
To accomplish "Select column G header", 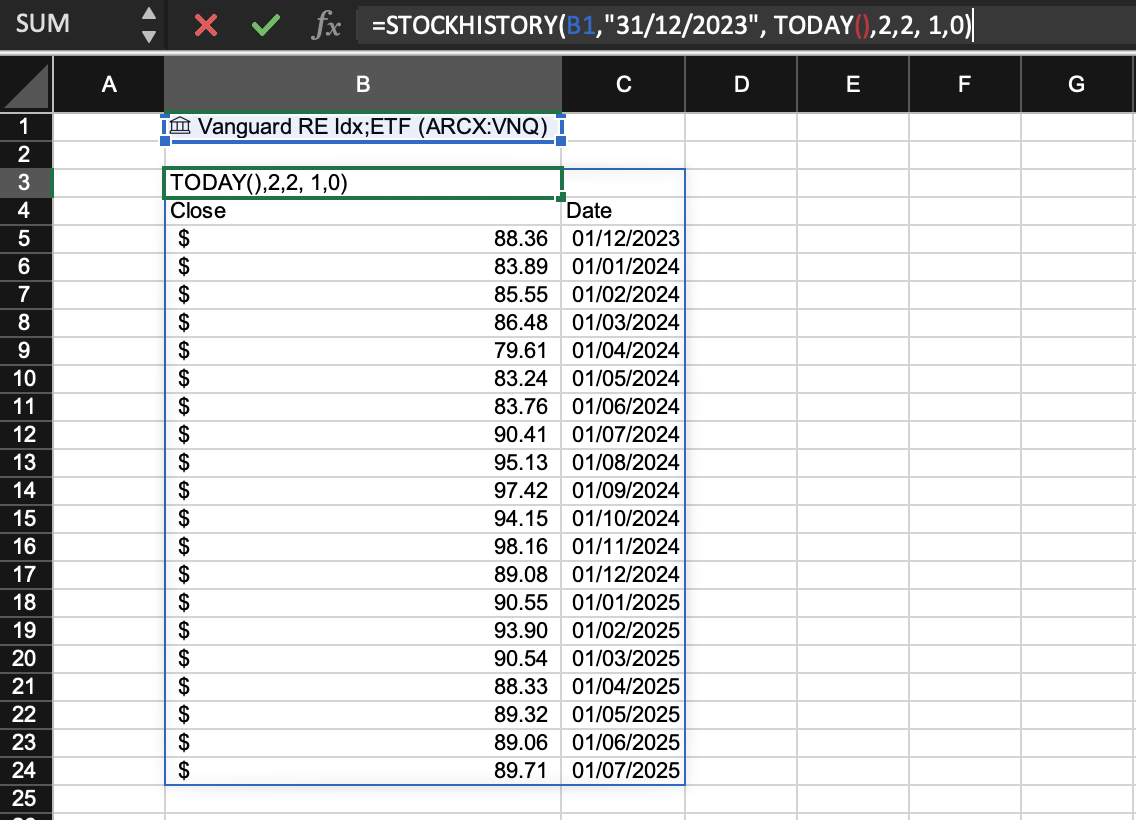I will (x=1076, y=85).
